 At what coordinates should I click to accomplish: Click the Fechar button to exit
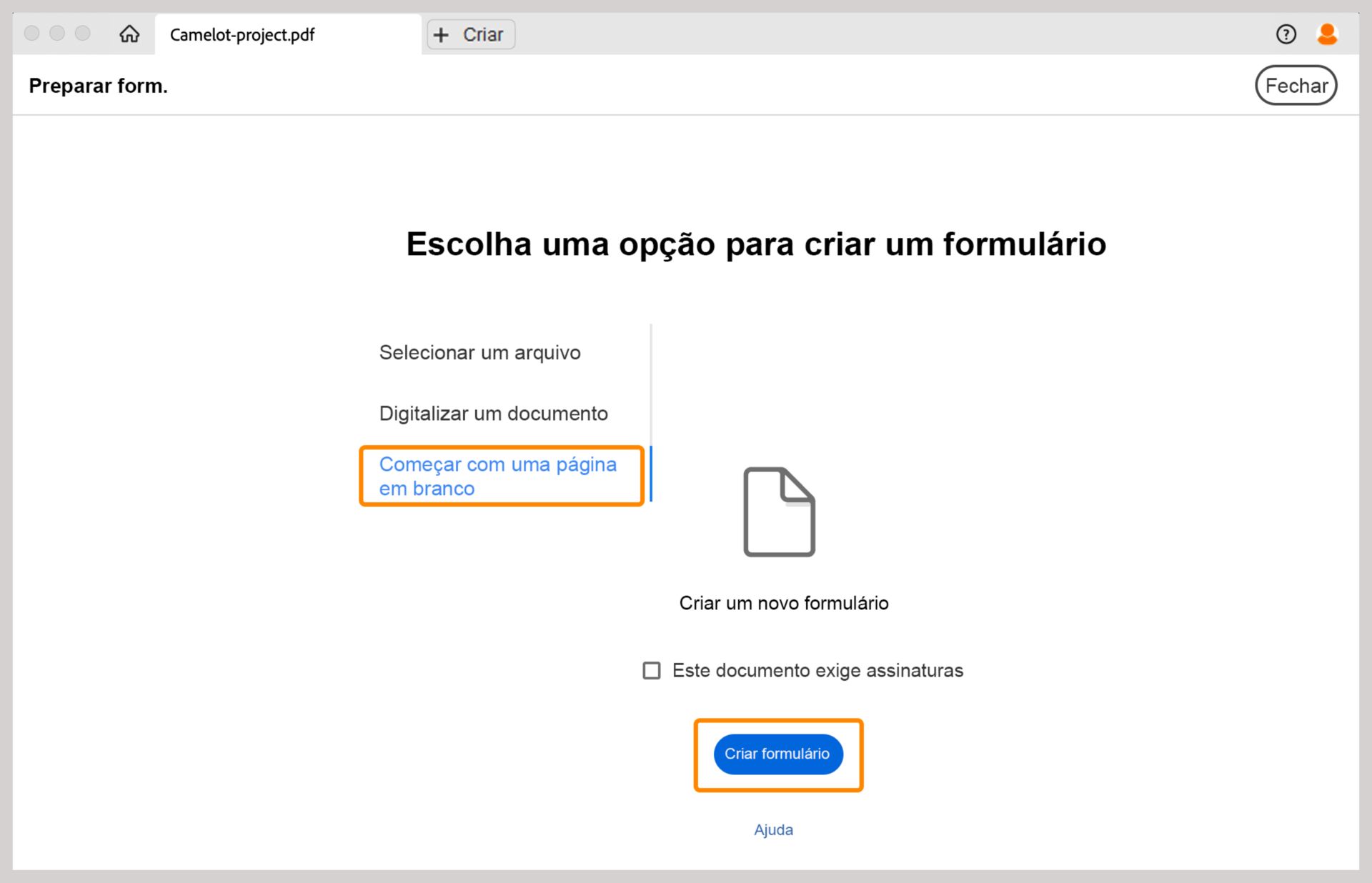point(1296,85)
